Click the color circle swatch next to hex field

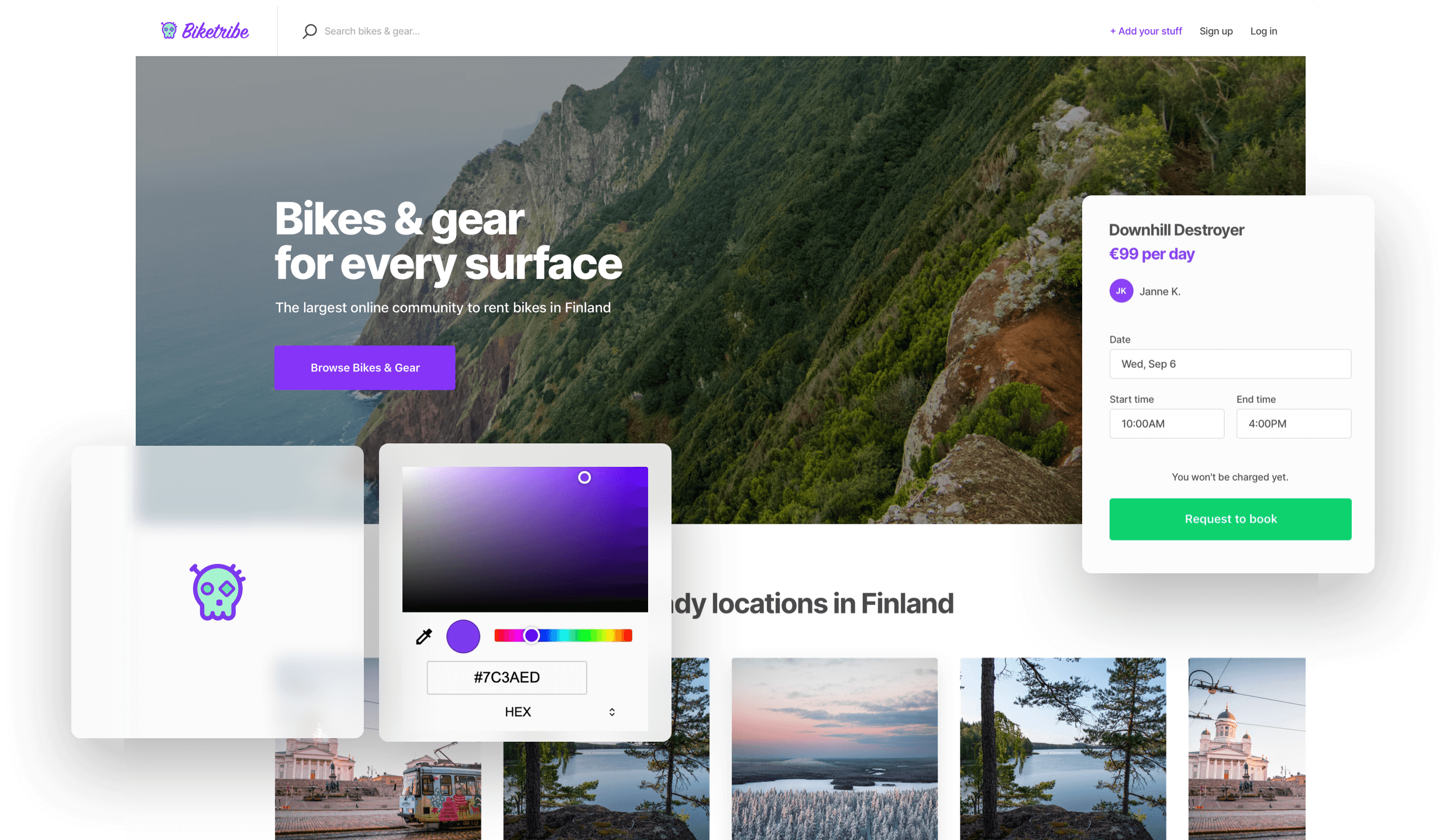coord(463,636)
